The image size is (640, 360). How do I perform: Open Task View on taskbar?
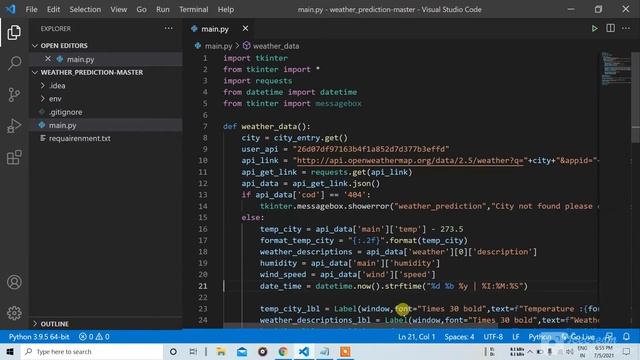click(193, 351)
